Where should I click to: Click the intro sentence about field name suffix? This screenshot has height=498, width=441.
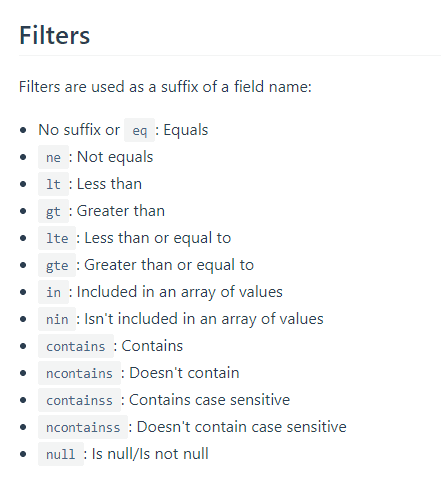coord(165,87)
